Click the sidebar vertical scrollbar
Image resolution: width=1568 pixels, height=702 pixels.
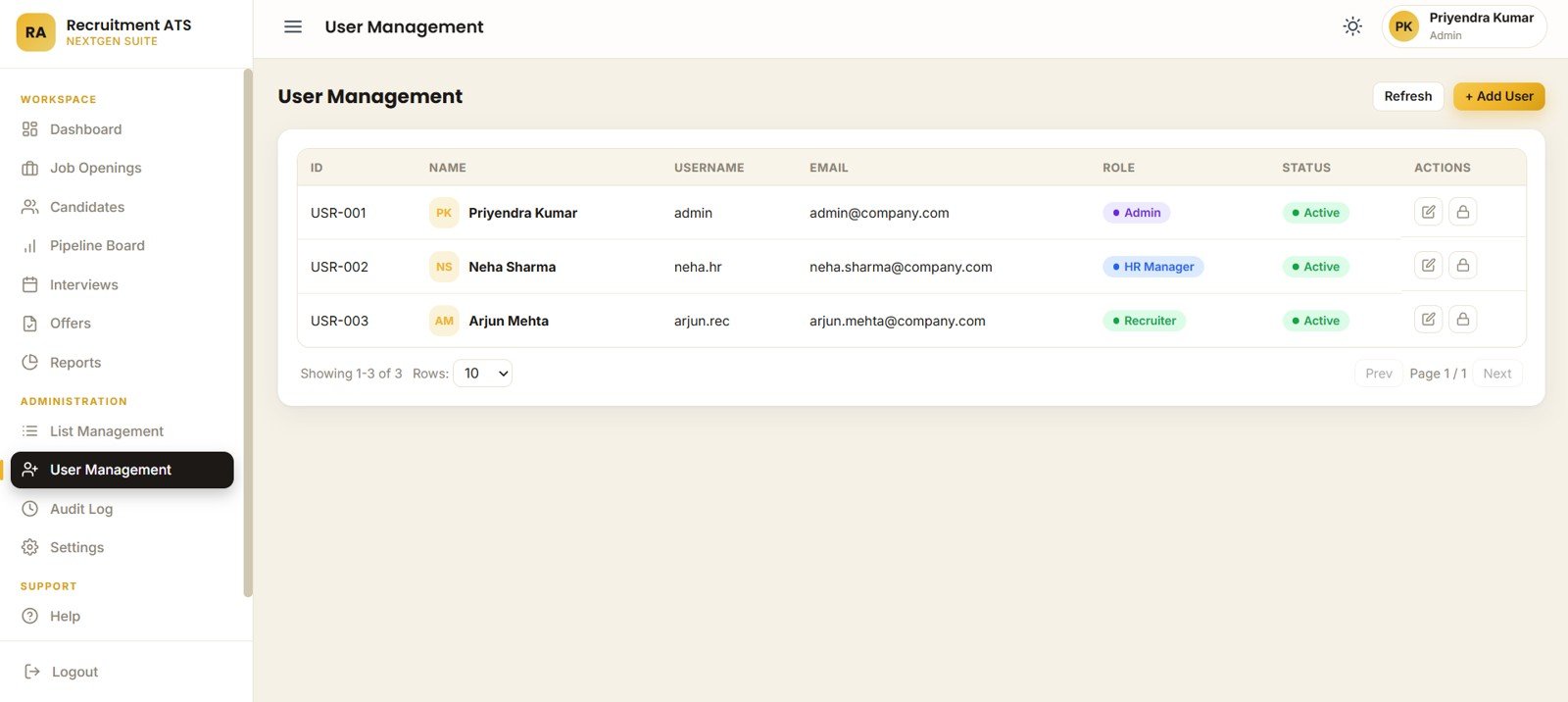[248, 332]
